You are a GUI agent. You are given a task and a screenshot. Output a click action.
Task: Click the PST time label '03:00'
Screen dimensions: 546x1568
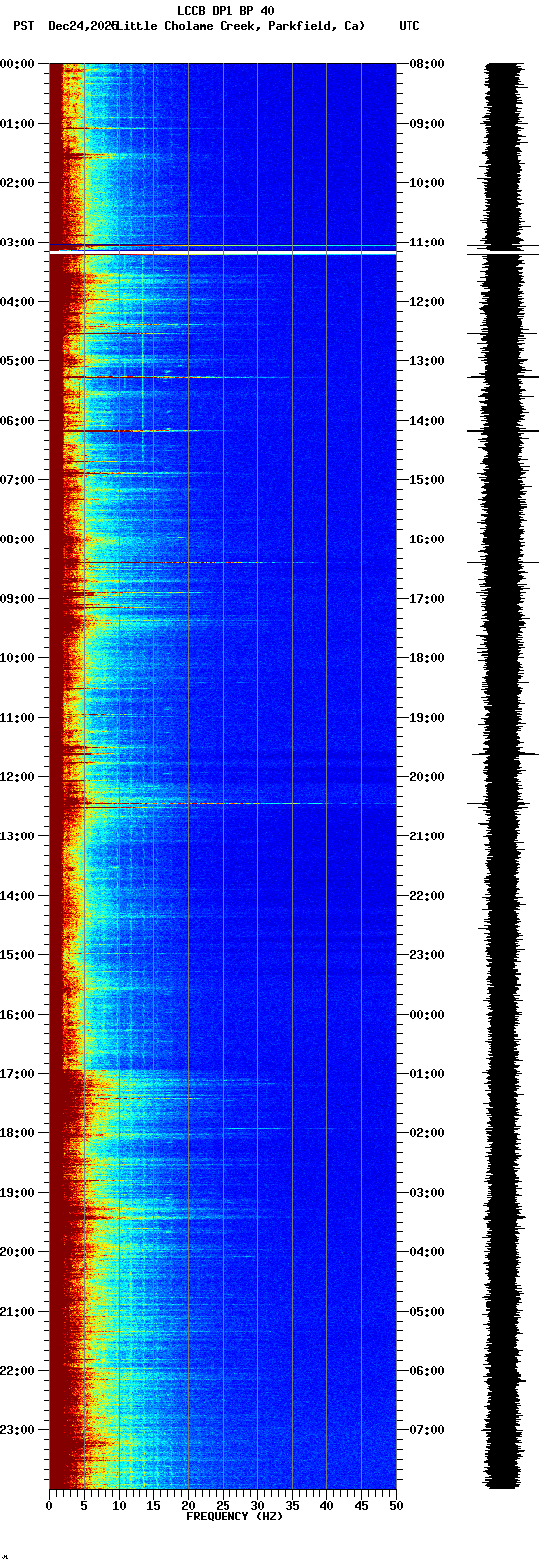pos(16,243)
